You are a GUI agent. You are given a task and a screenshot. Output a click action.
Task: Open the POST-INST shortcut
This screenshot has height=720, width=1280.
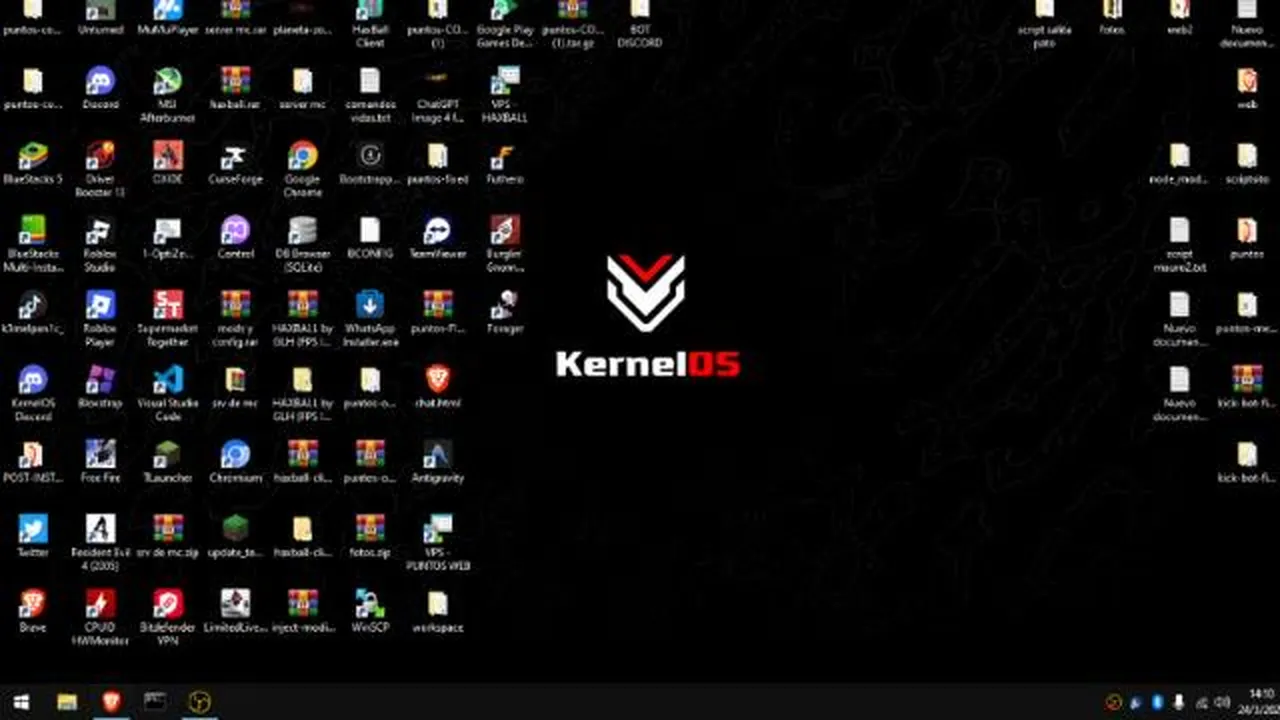pyautogui.click(x=33, y=462)
